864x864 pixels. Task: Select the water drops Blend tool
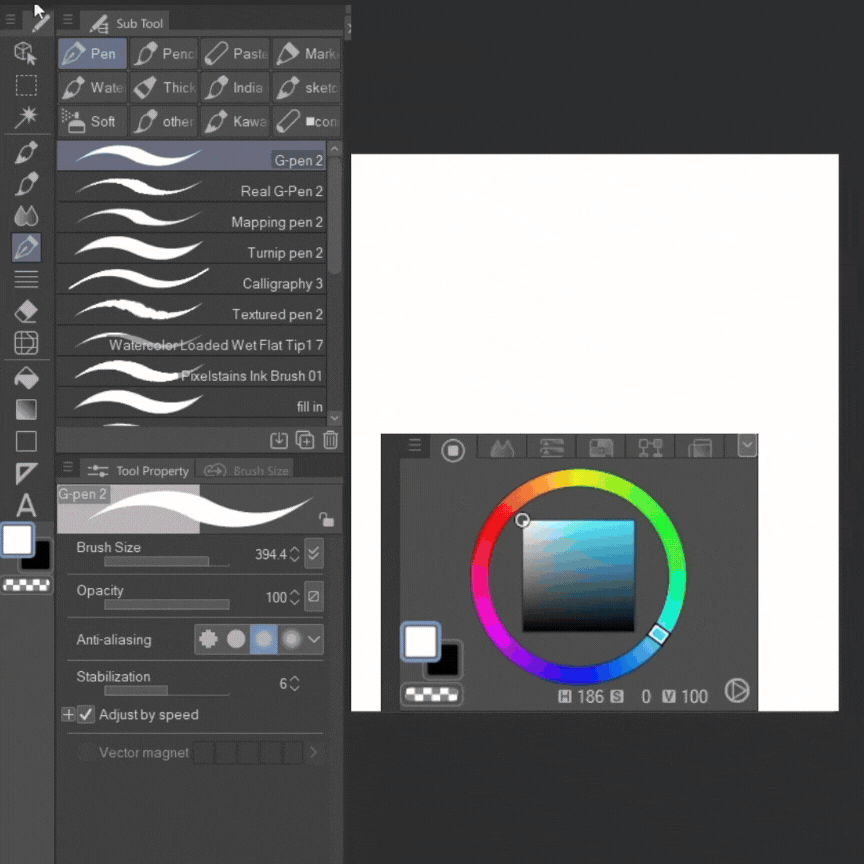tap(26, 215)
